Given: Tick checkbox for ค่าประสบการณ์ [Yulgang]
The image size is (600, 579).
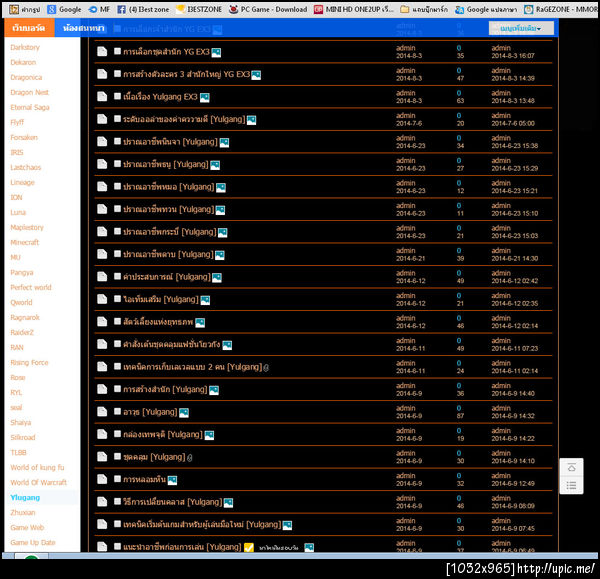Looking at the screenshot, I should click(x=117, y=276).
